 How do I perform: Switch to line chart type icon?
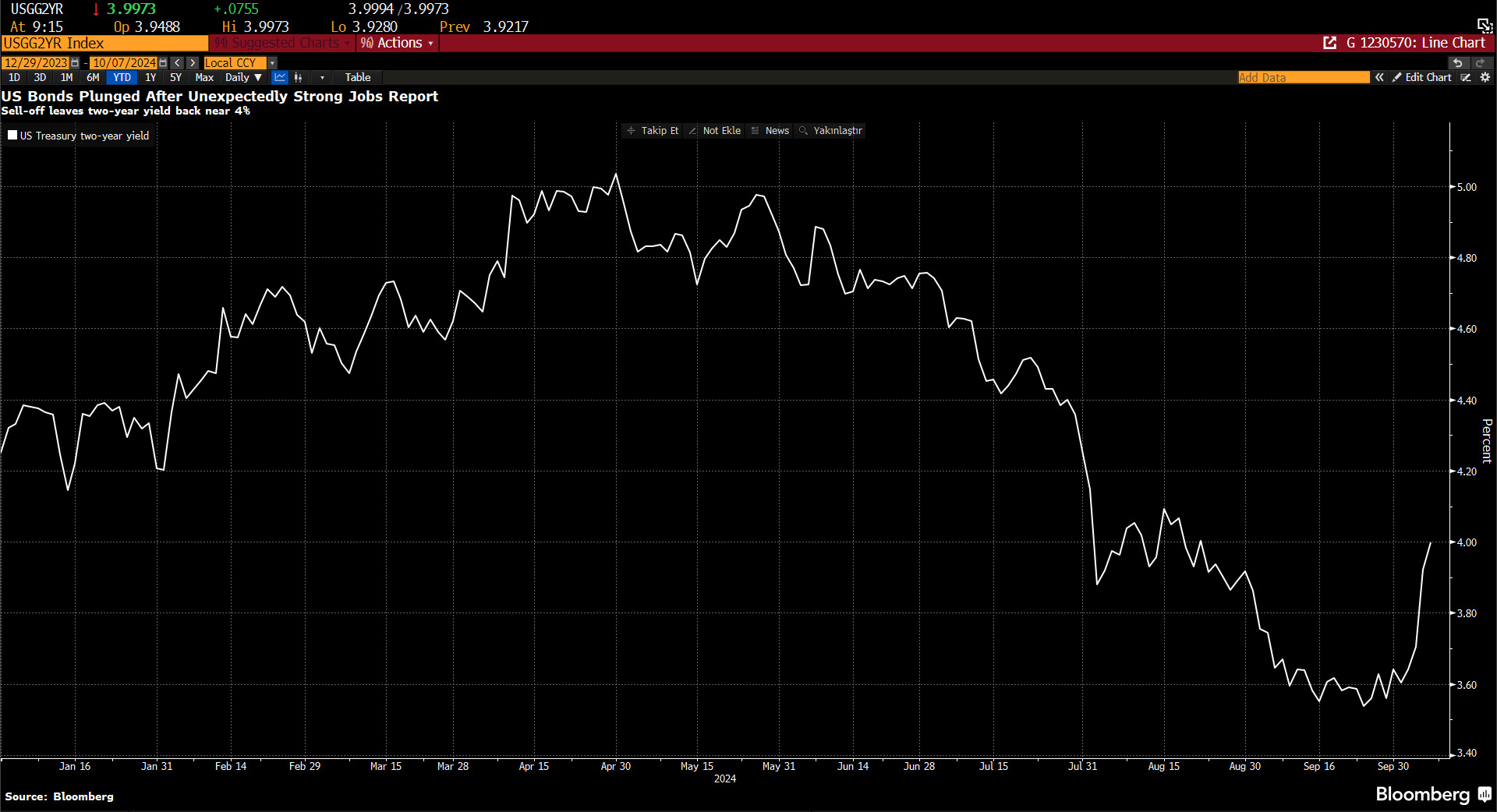pyautogui.click(x=280, y=77)
